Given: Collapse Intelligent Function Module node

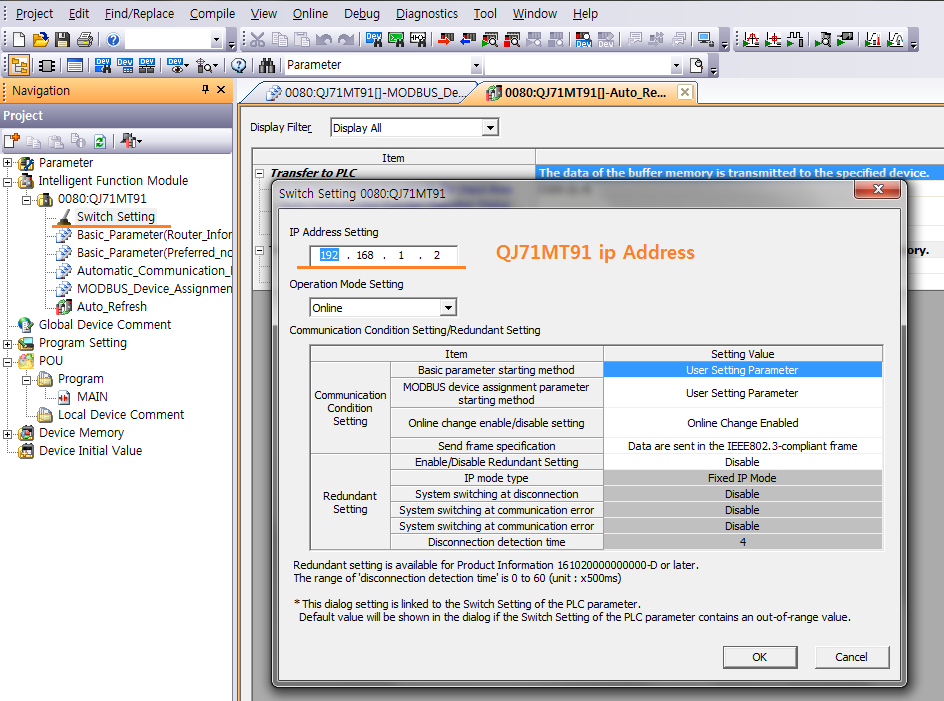Looking at the screenshot, I should [7, 181].
